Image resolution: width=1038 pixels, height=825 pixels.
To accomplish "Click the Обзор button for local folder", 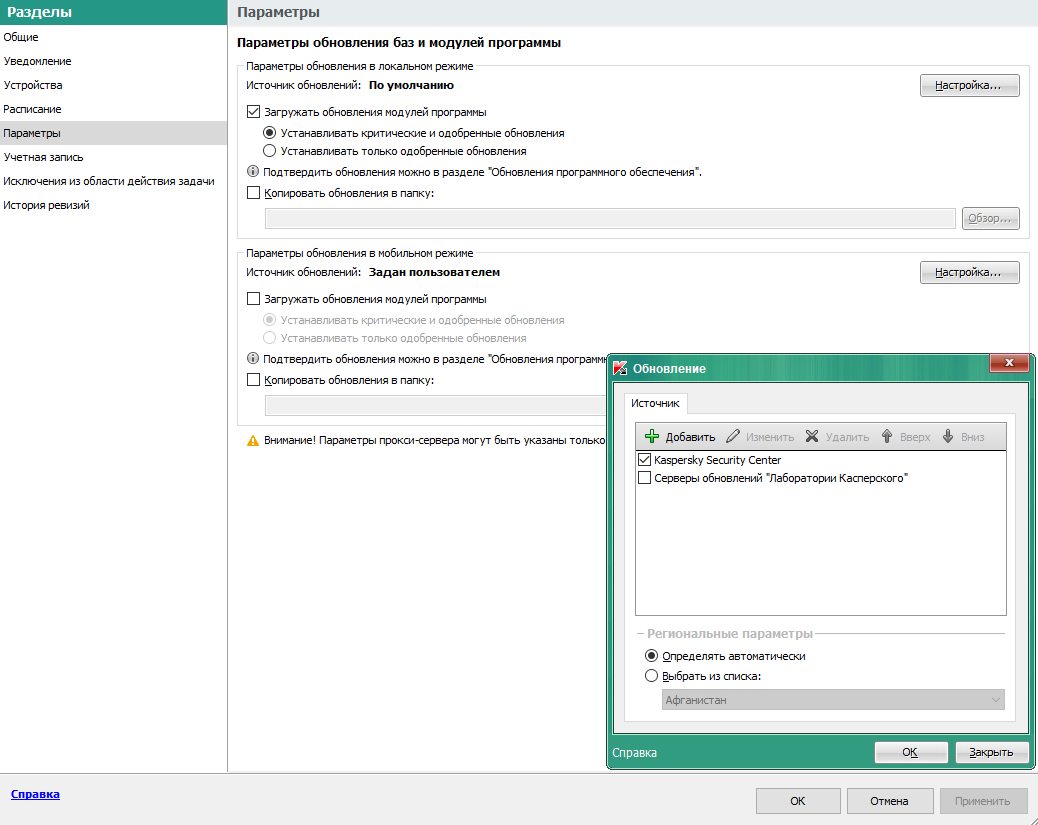I will 990,218.
